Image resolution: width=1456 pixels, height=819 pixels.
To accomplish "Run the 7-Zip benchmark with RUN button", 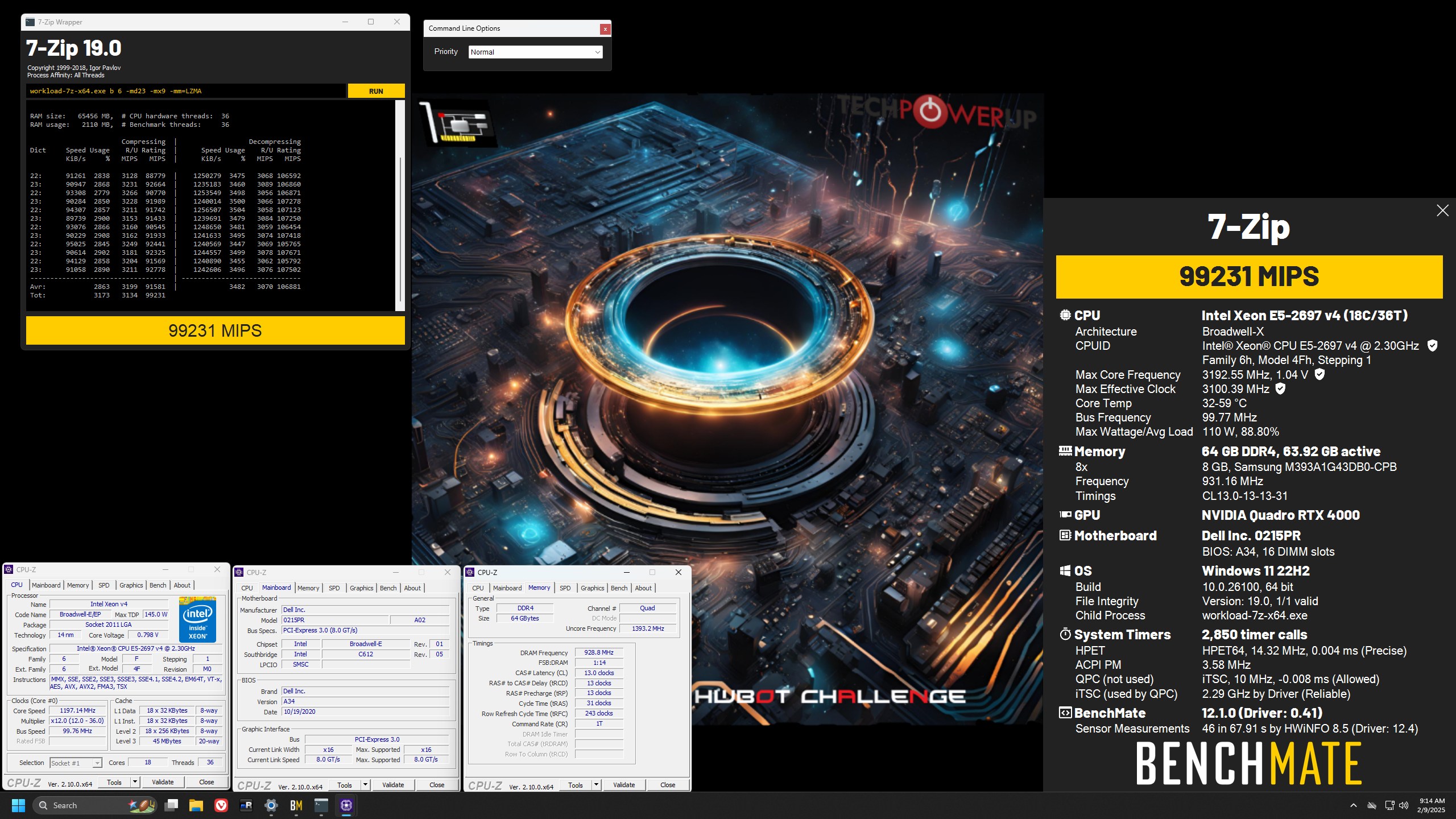I will tap(376, 91).
